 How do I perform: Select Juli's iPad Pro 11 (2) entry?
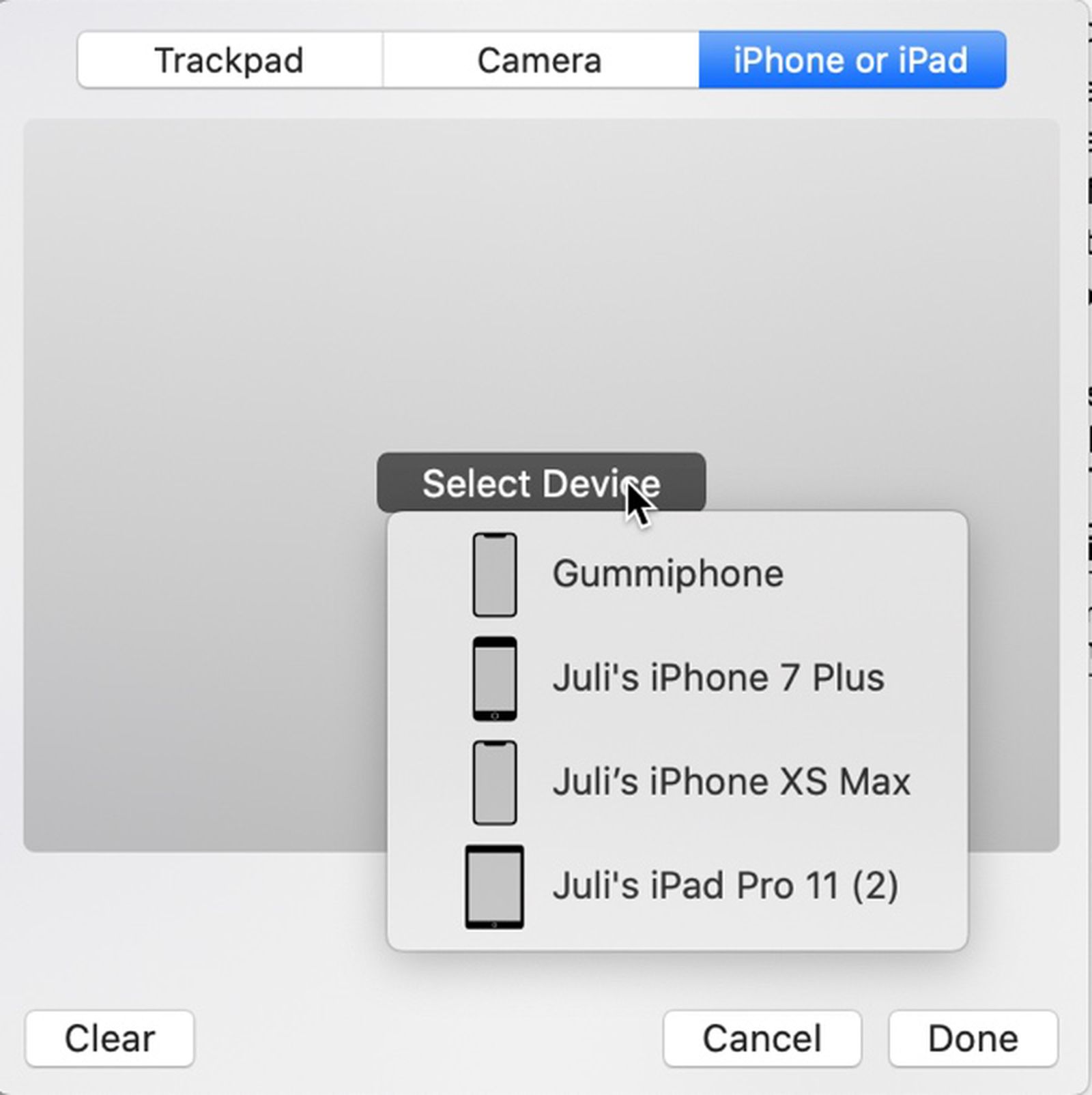[725, 886]
